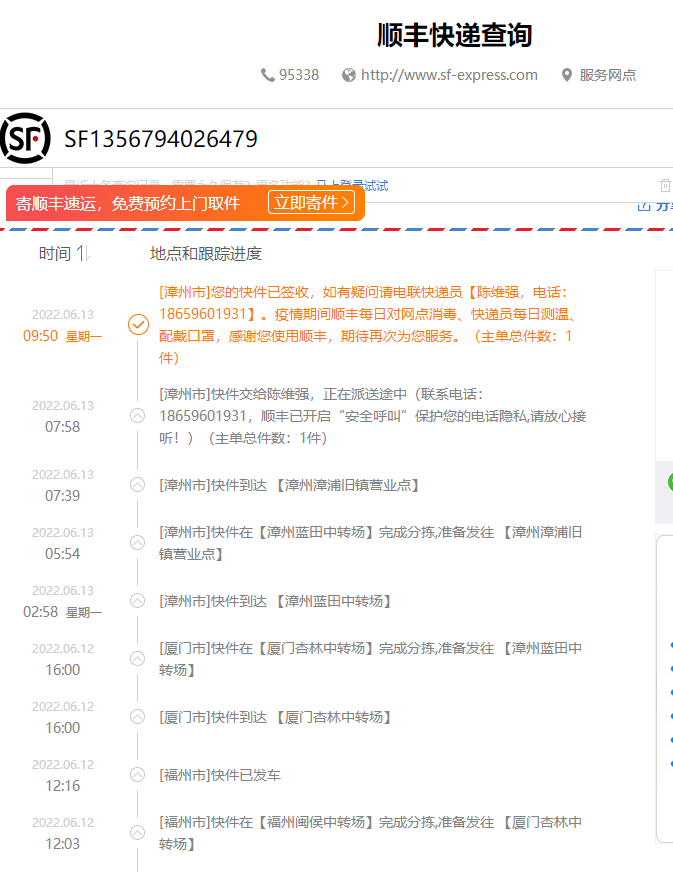Click the 立即寄件 button
This screenshot has width=673, height=872.
click(311, 202)
